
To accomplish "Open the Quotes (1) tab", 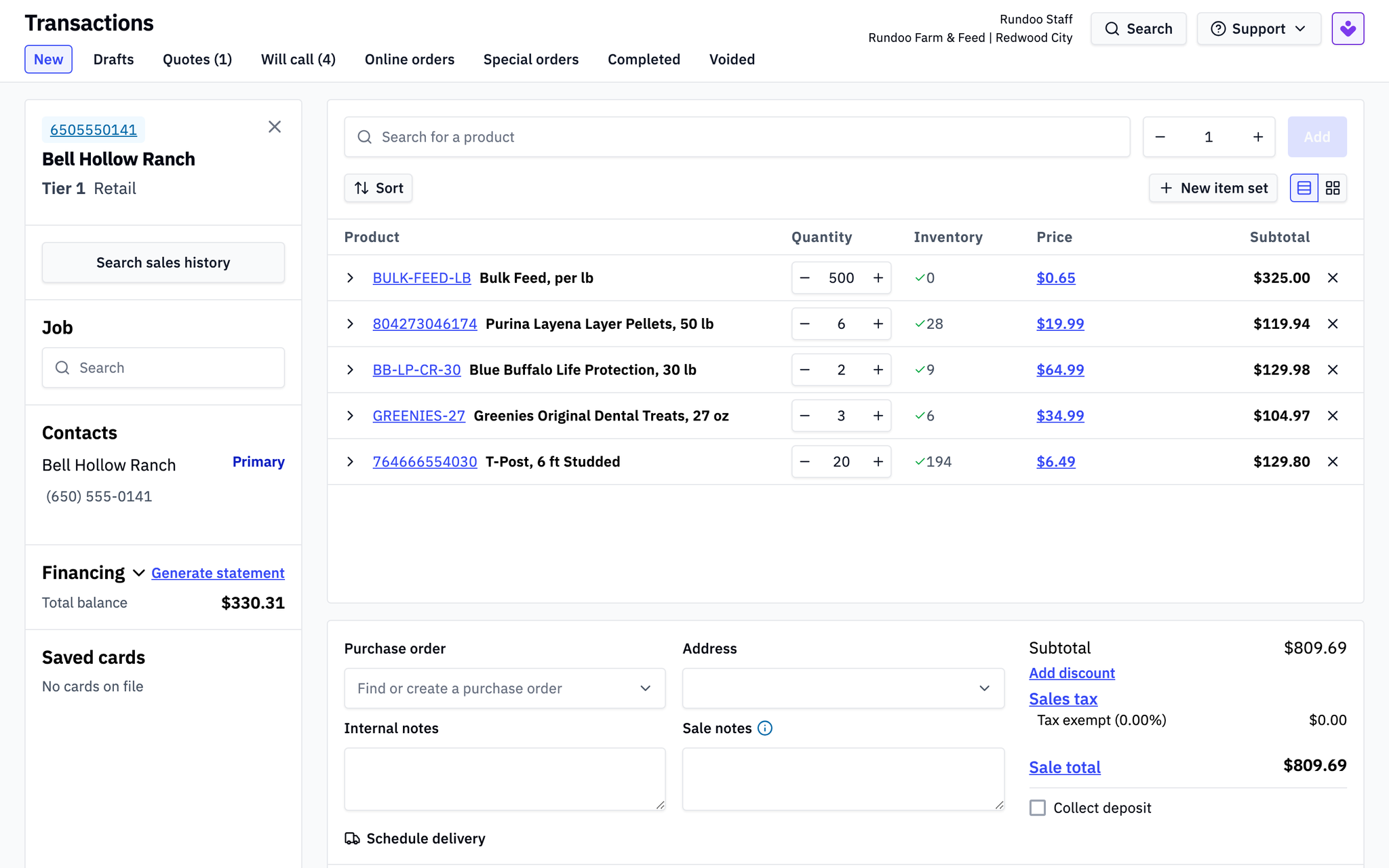I will 197,60.
